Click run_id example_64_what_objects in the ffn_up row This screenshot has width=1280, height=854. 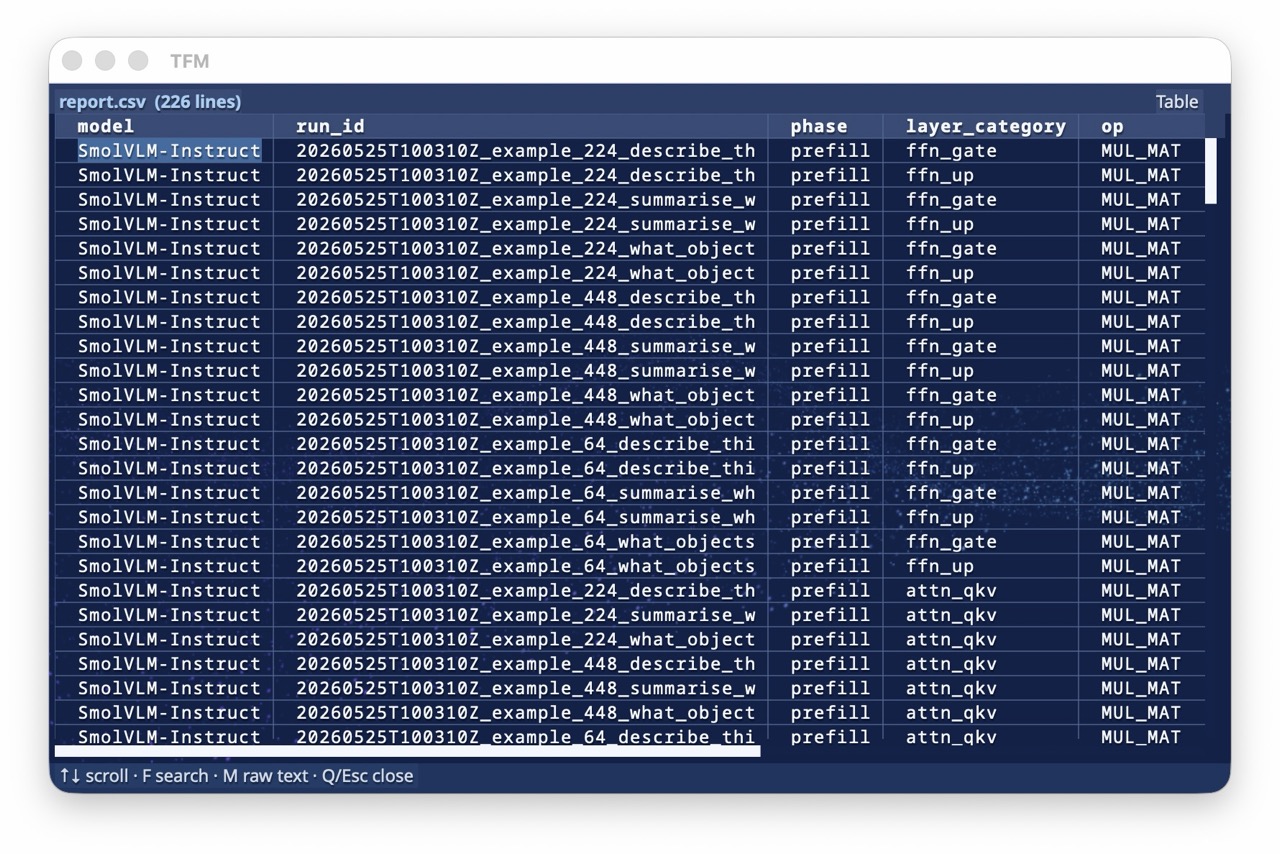pyautogui.click(x=525, y=566)
